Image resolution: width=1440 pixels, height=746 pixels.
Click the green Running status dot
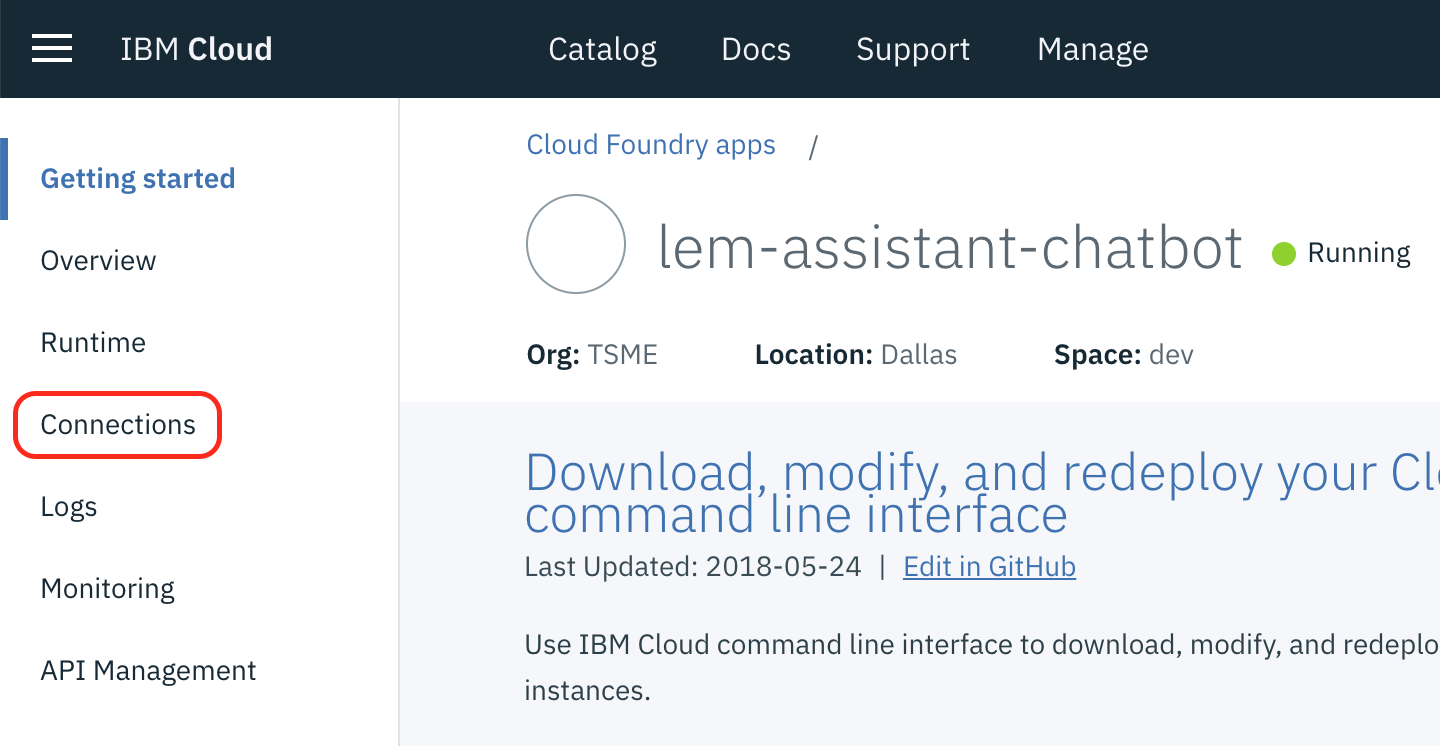click(1284, 254)
